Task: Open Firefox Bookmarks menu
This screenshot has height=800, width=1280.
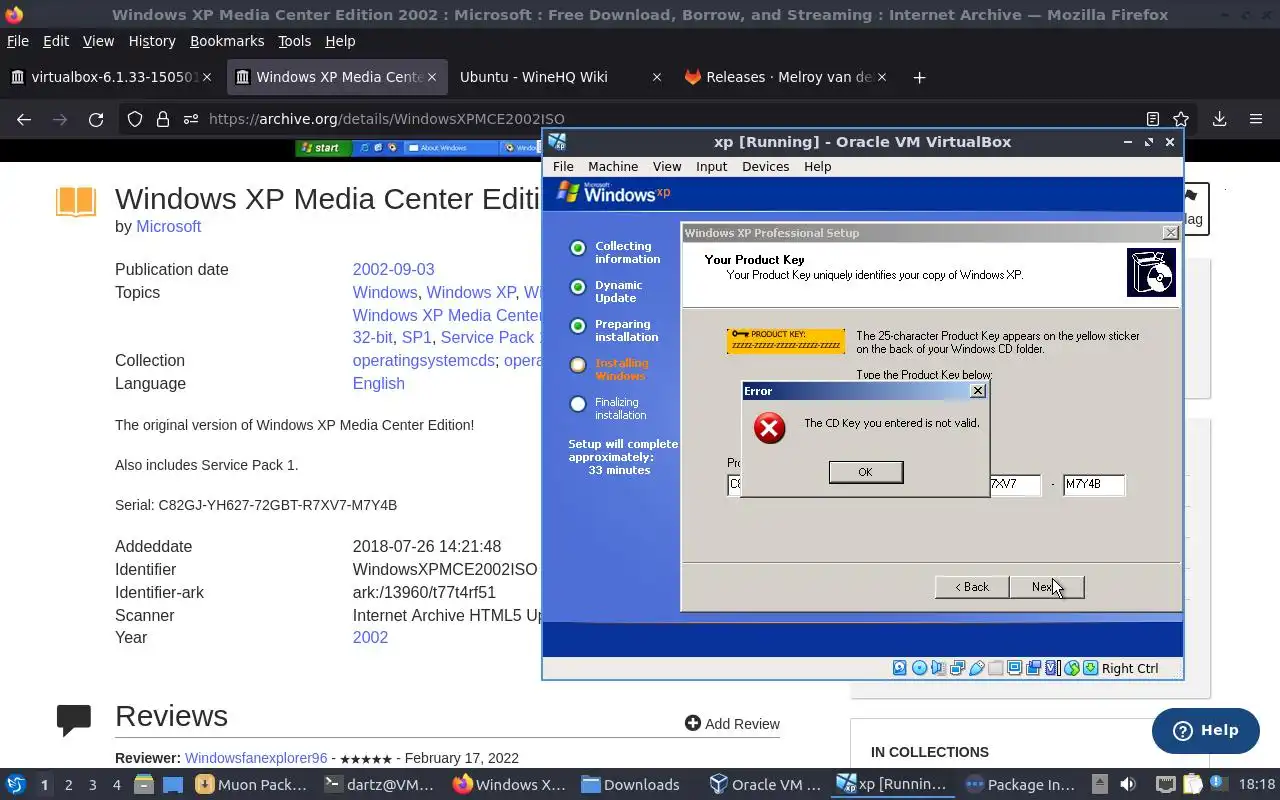Action: click(227, 41)
